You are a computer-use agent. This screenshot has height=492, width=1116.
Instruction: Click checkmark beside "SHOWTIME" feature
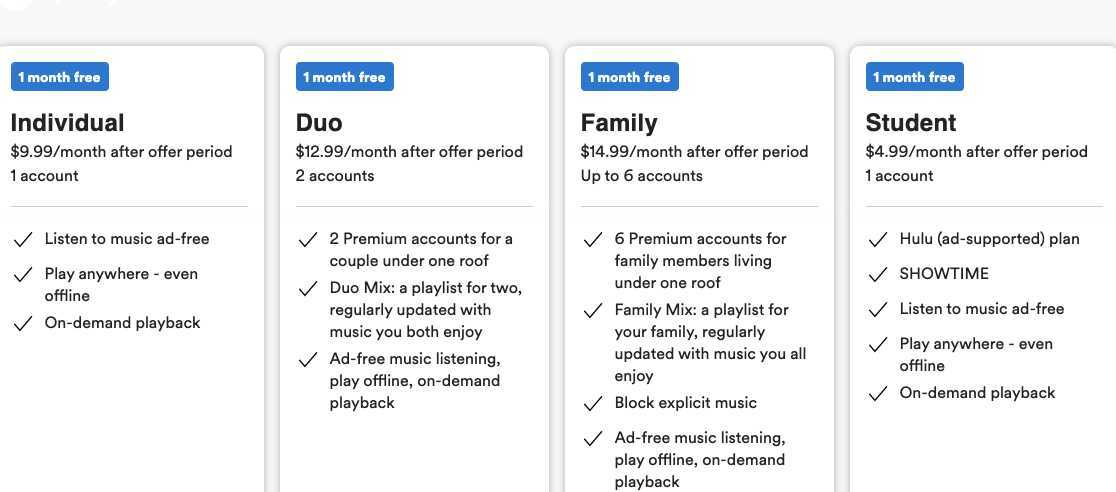point(878,274)
